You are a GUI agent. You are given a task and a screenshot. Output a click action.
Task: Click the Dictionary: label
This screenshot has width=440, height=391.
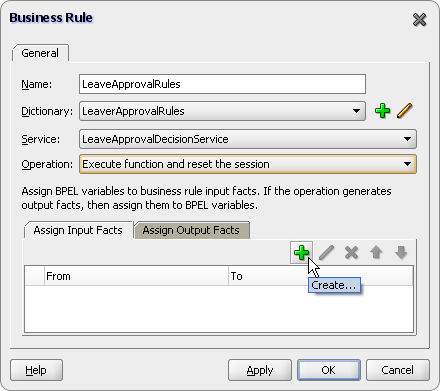pyautogui.click(x=47, y=111)
